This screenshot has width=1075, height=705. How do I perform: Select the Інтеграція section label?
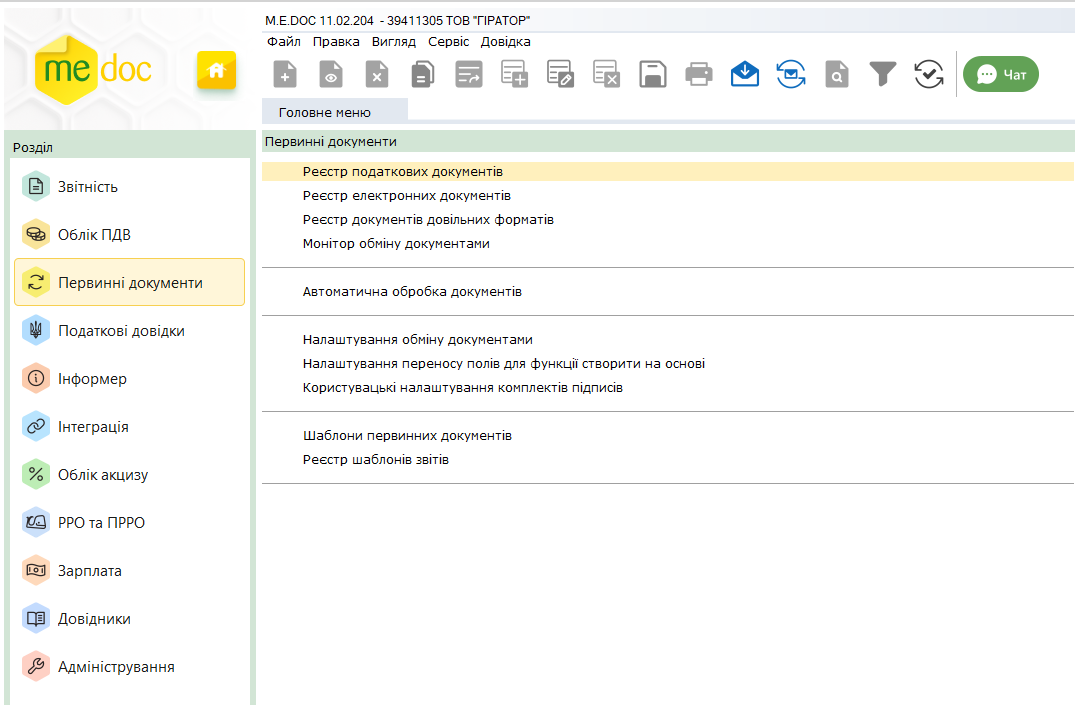[93, 427]
